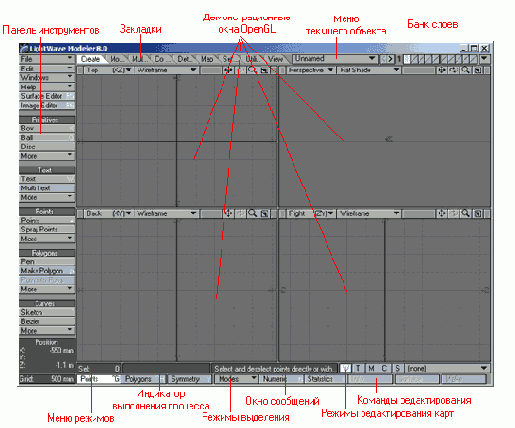Switch to Polygons selection mode

point(143,379)
